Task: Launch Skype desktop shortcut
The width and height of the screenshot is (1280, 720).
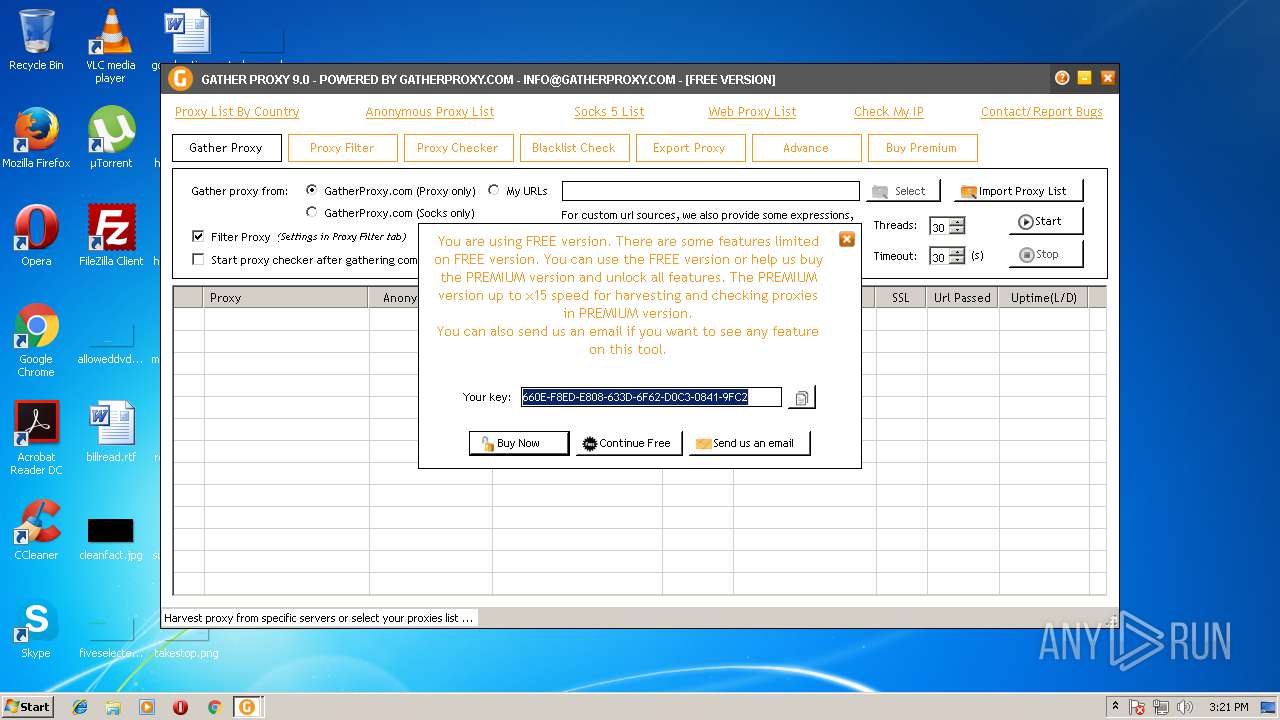Action: 36,628
